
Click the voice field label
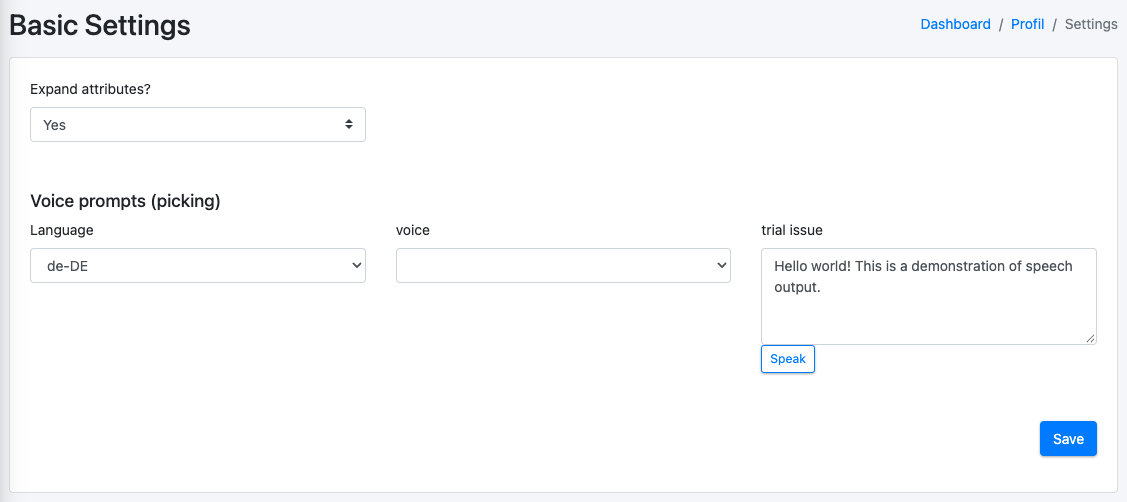pyautogui.click(x=413, y=230)
